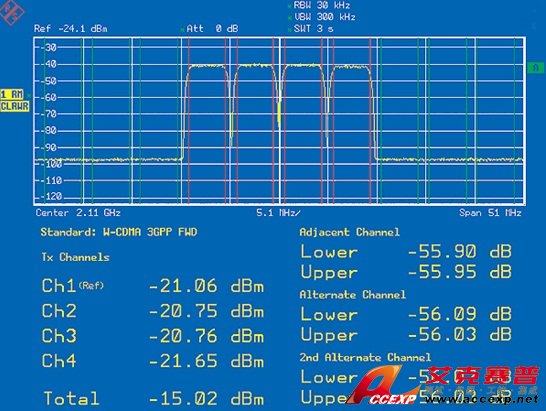Select the CLRWR trace mode label

[x=15, y=106]
